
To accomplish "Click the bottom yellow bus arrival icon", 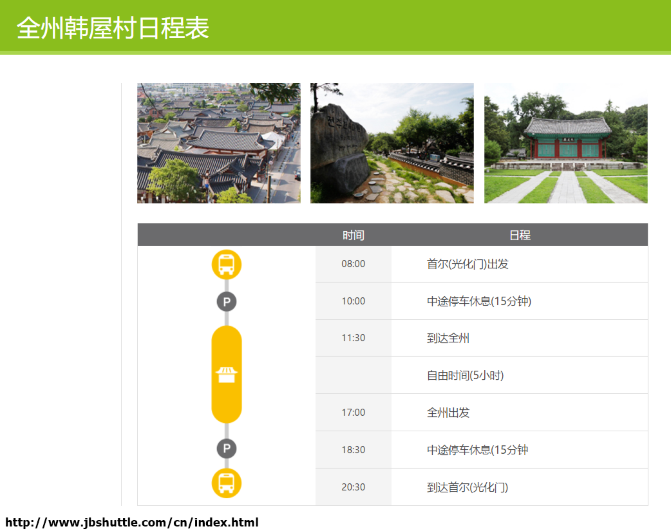I will pyautogui.click(x=227, y=484).
